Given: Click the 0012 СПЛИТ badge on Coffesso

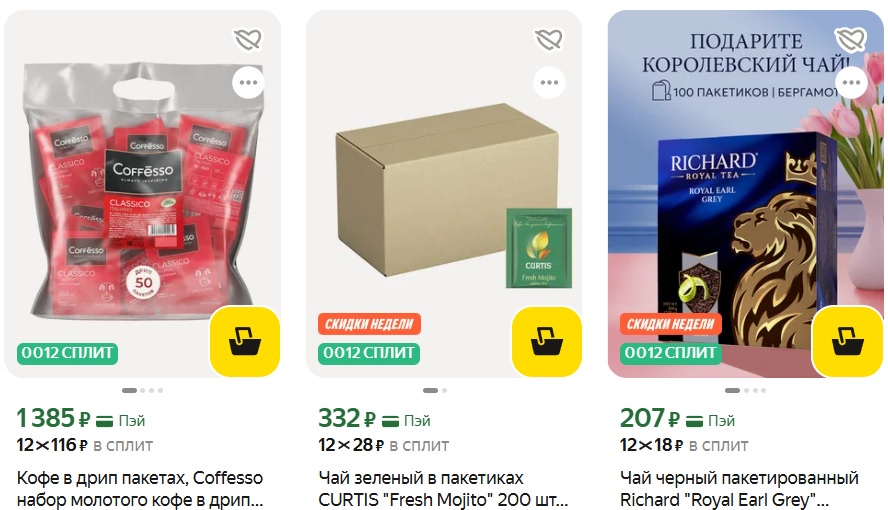Looking at the screenshot, I should coord(67,353).
